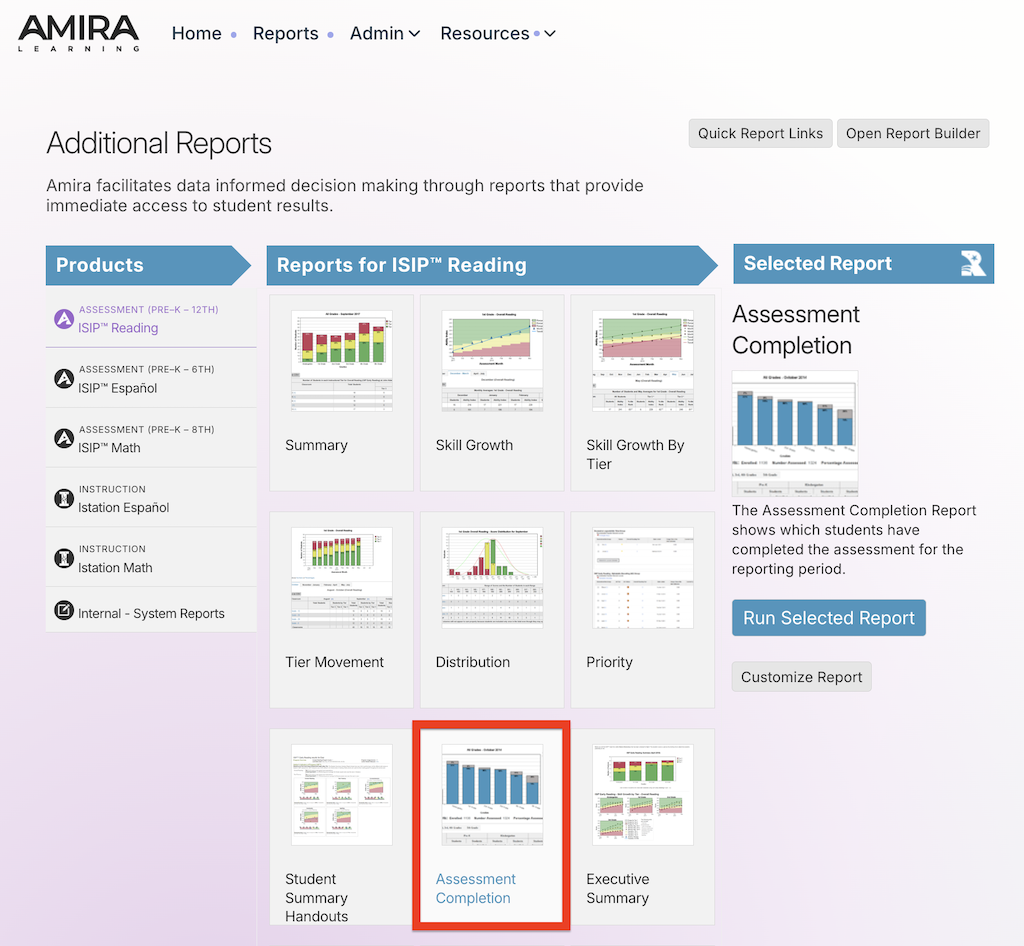The image size is (1024, 946).
Task: Open Istation Español instruction icon
Action: [x=63, y=498]
